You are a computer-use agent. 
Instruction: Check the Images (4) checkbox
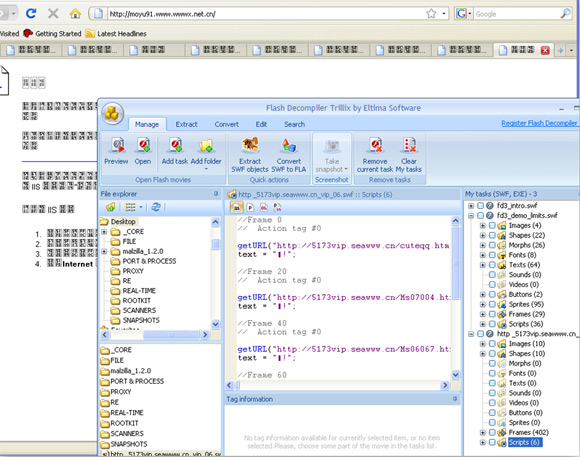[492, 226]
